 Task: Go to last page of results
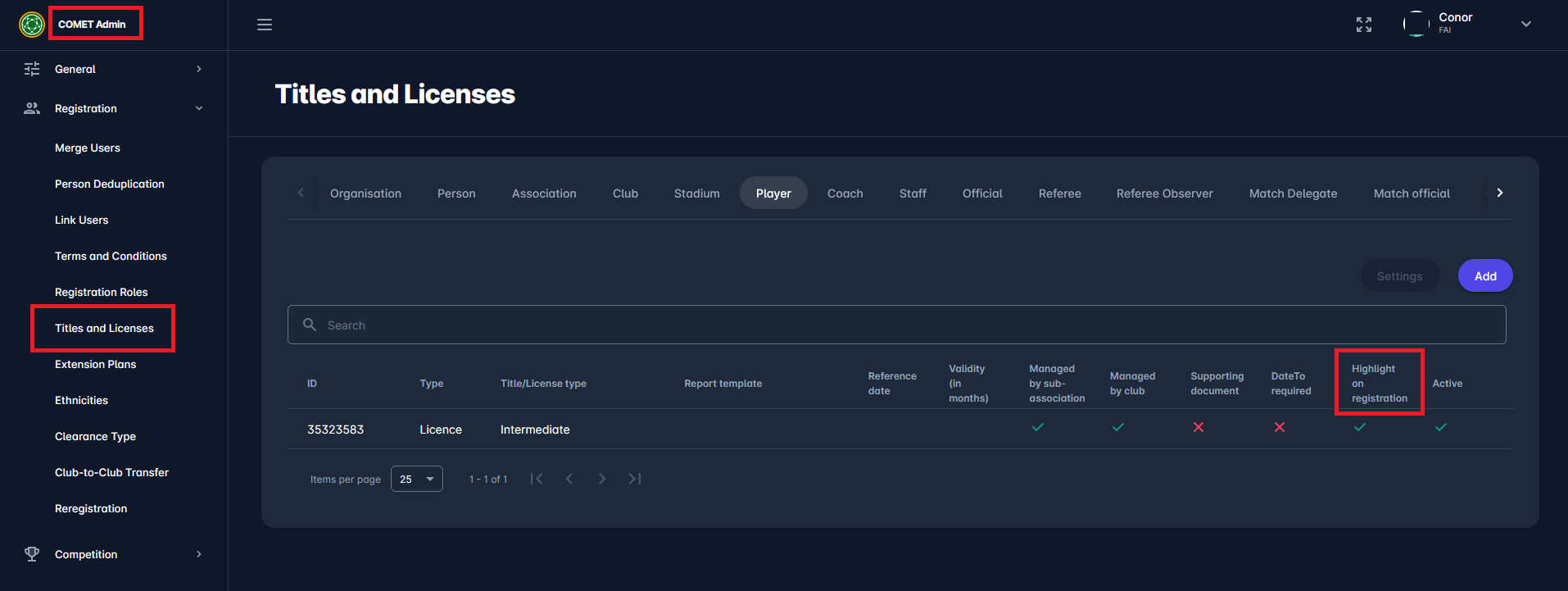pos(635,479)
